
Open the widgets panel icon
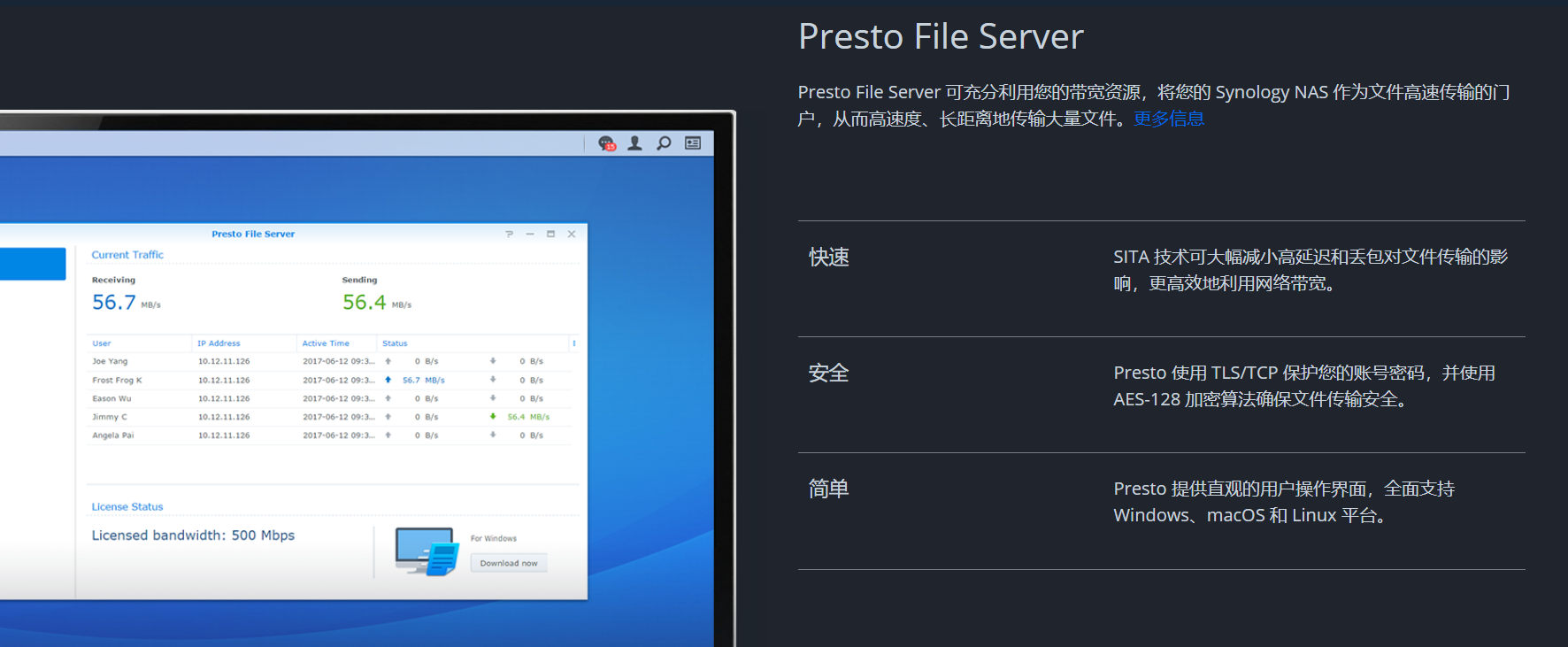[x=693, y=143]
